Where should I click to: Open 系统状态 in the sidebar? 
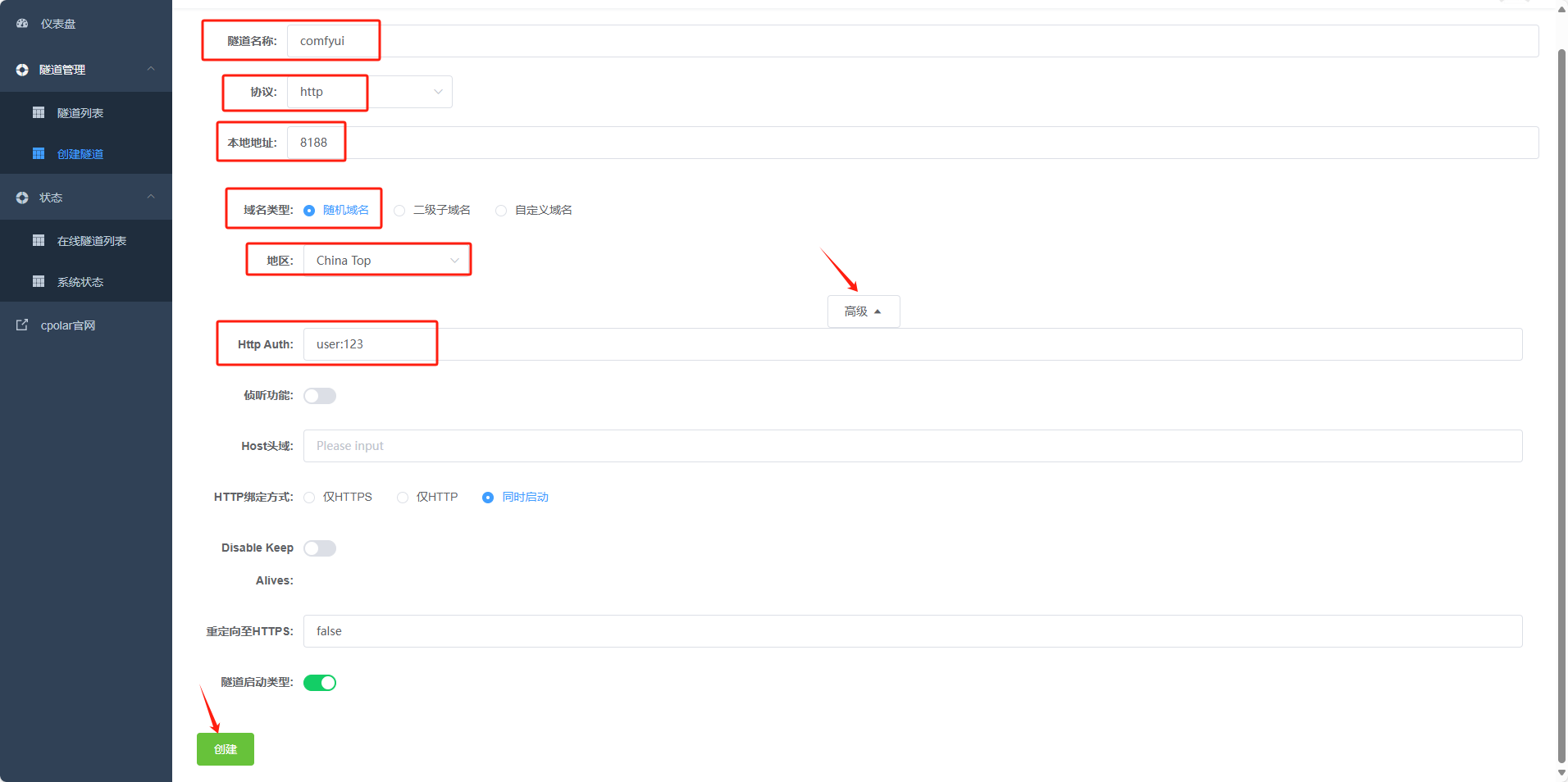click(80, 282)
